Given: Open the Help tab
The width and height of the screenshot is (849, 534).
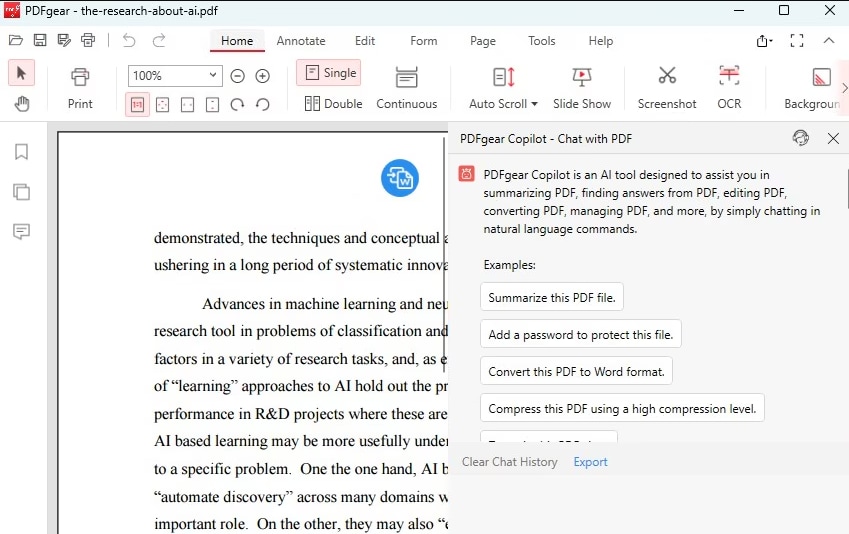Looking at the screenshot, I should 600,41.
